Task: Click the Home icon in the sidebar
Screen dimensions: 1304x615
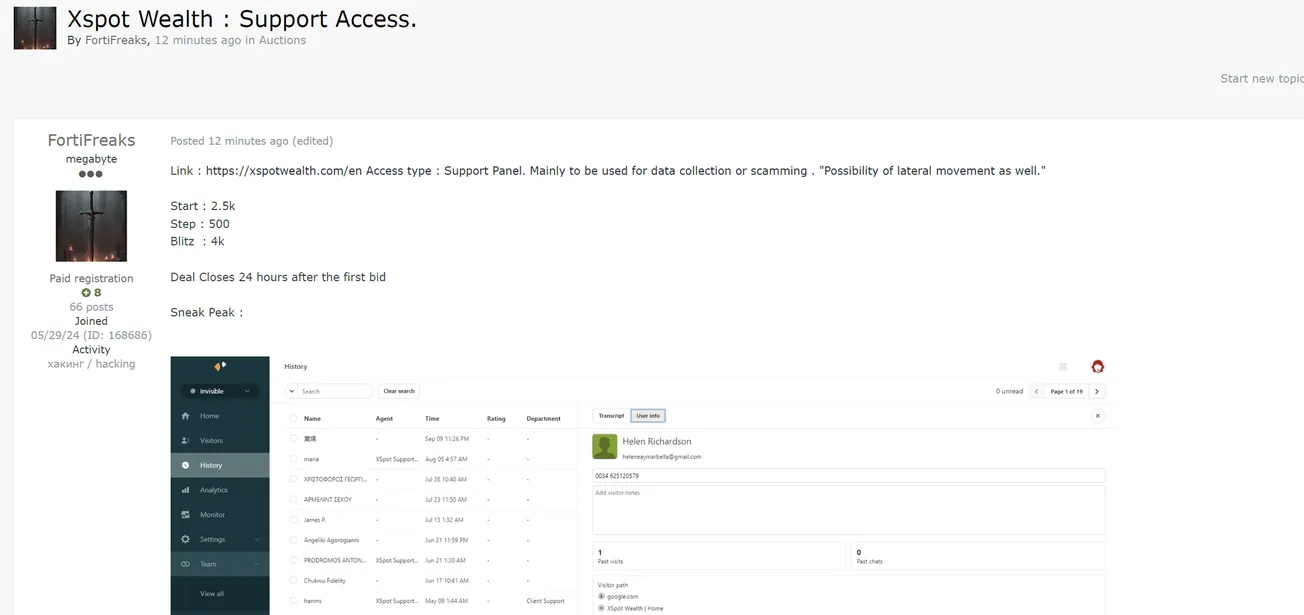Action: [186, 416]
